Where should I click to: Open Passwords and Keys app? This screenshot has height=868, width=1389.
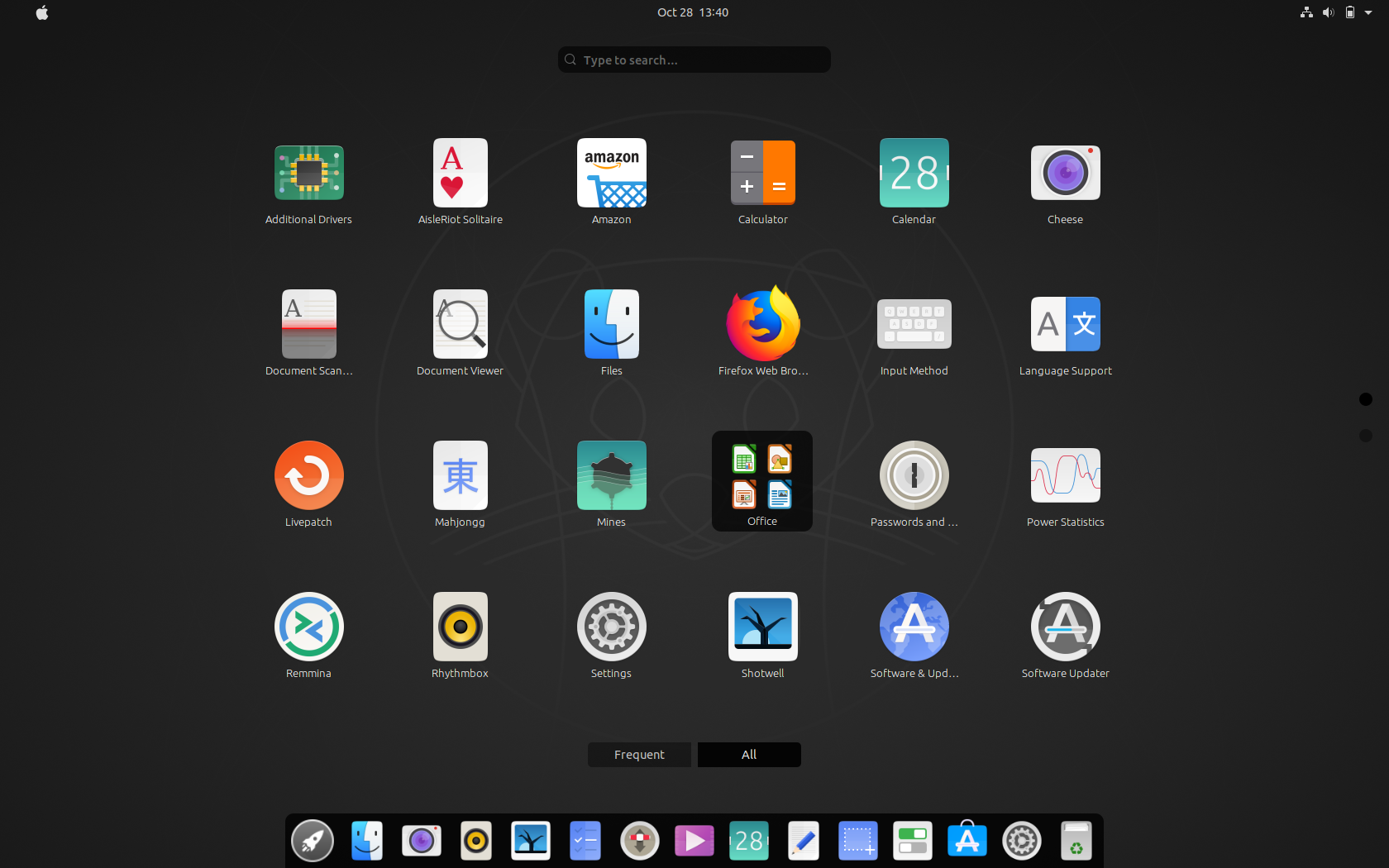pyautogui.click(x=914, y=475)
